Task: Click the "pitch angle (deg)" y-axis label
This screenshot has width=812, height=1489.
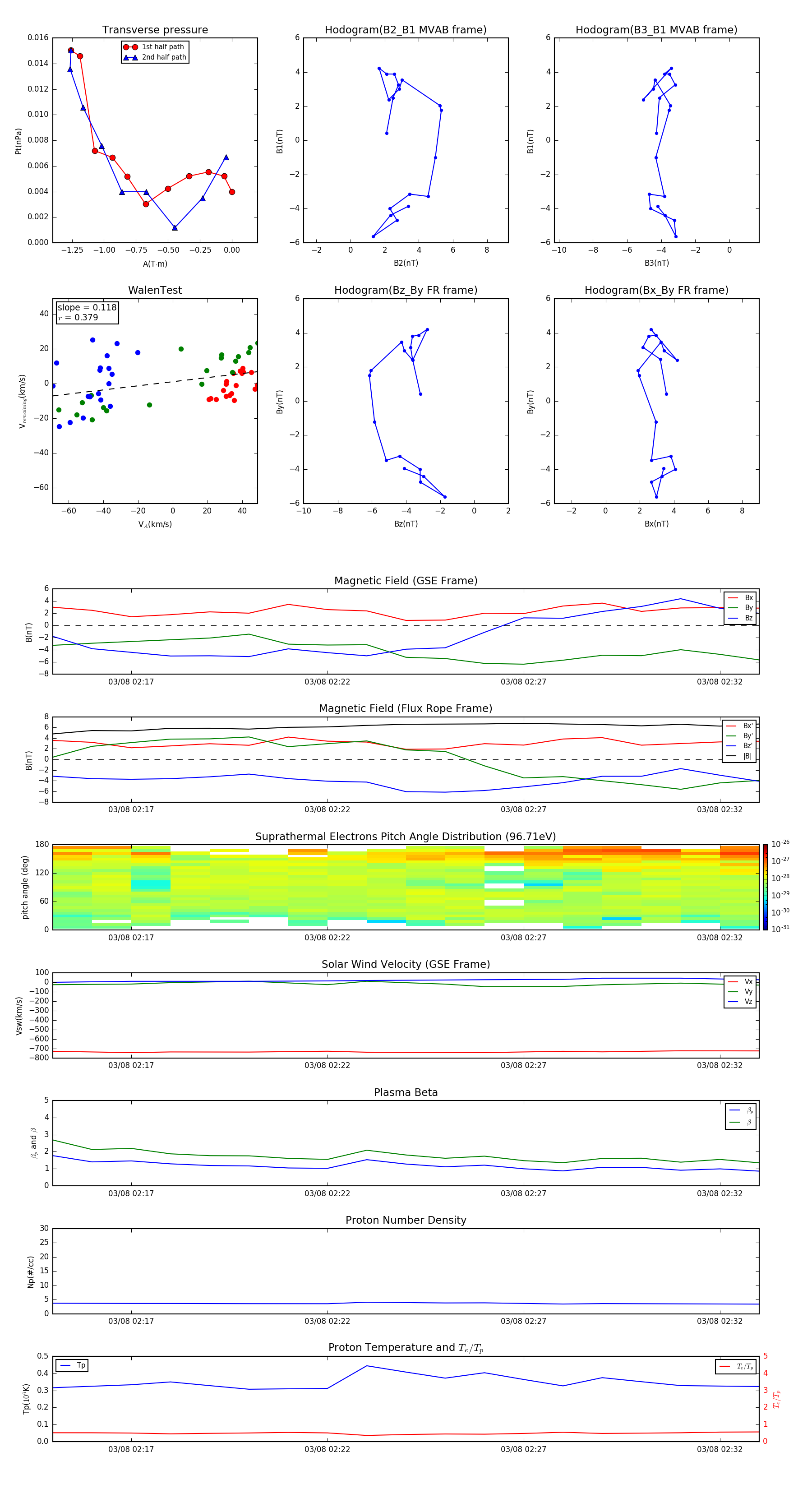Action: pyautogui.click(x=25, y=887)
